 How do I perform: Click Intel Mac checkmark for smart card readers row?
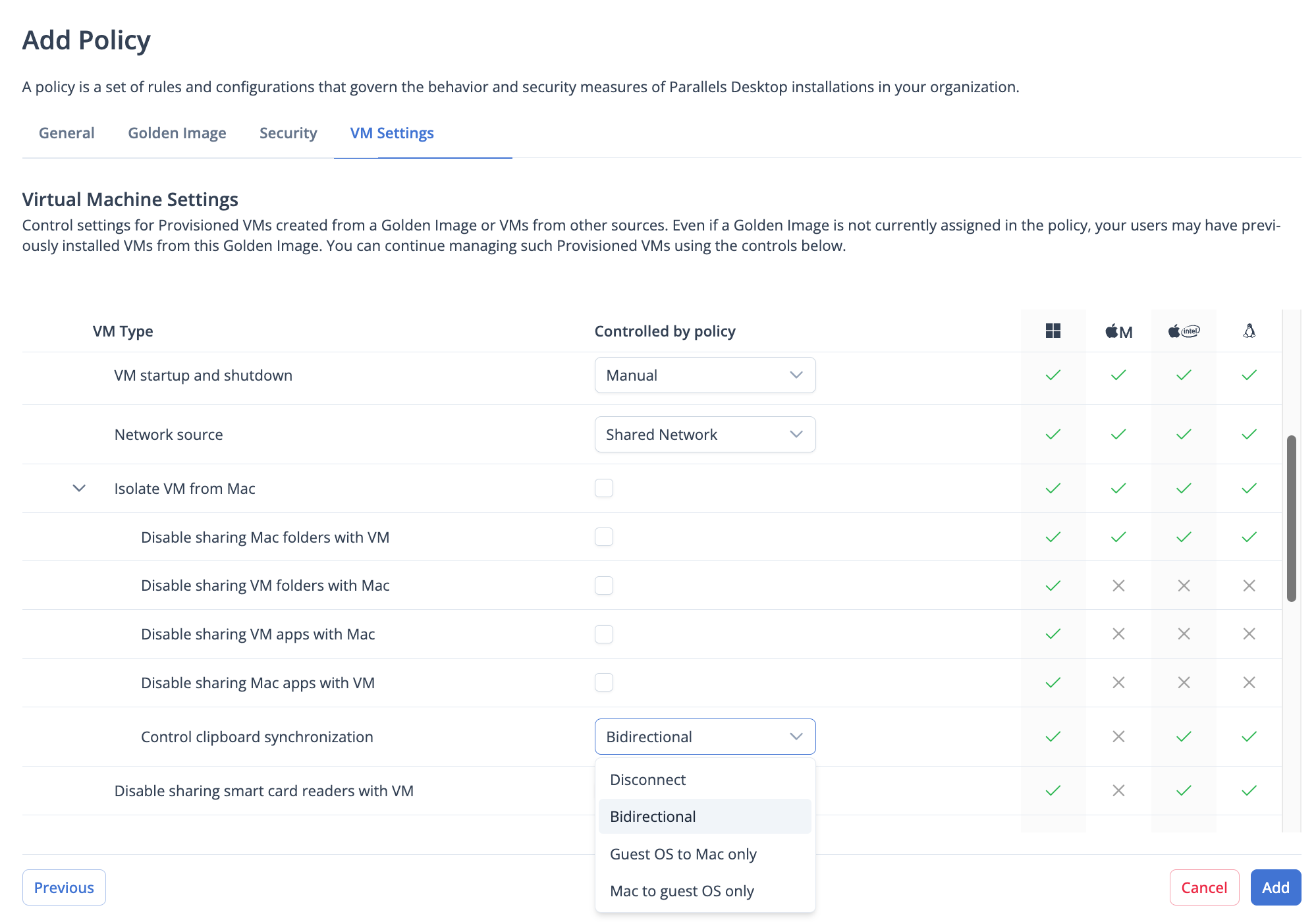(x=1184, y=790)
